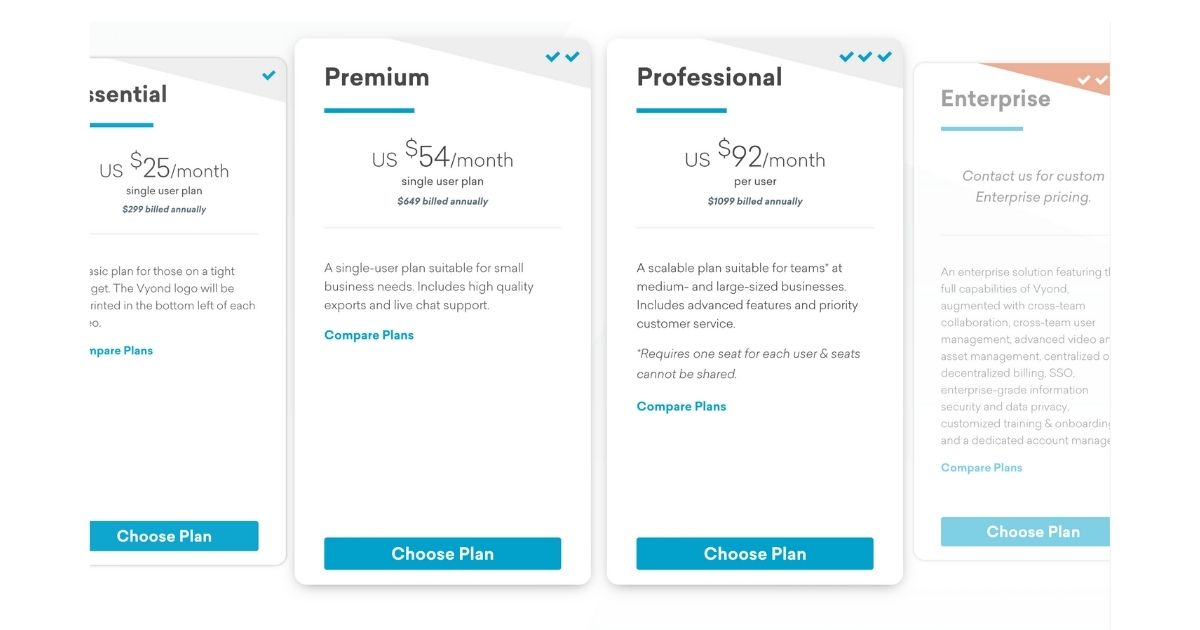Click the triple checkmark icon on Professional card
Image resolution: width=1200 pixels, height=630 pixels.
(865, 57)
